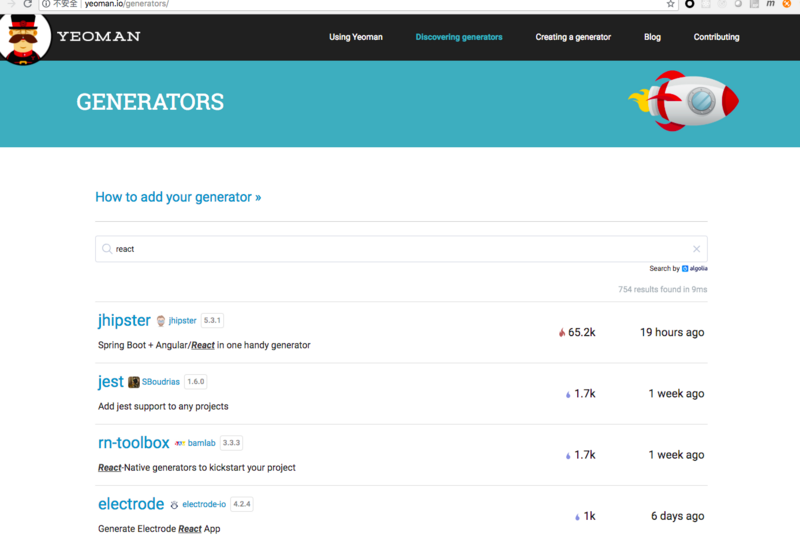Open the Blog nav link
Viewport: 800px width, 536px height.
[x=652, y=37]
